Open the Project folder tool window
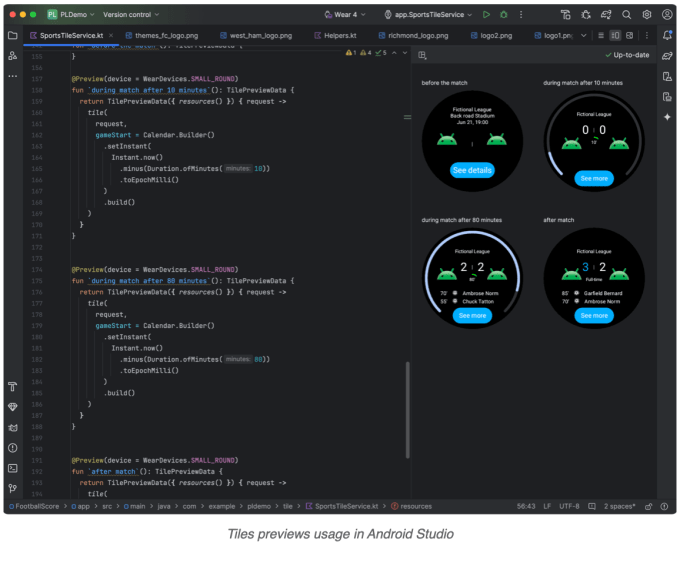 [x=13, y=35]
